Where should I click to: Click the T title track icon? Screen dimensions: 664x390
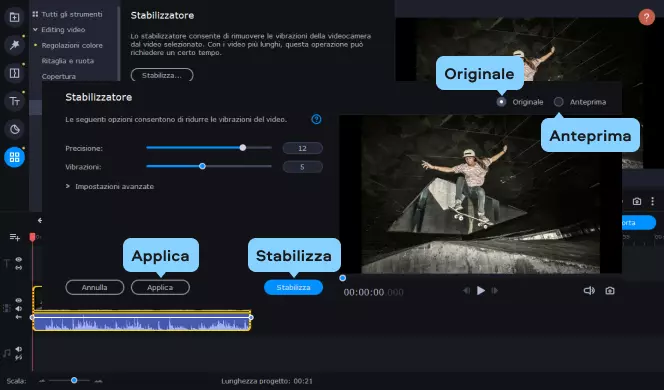coord(6,264)
